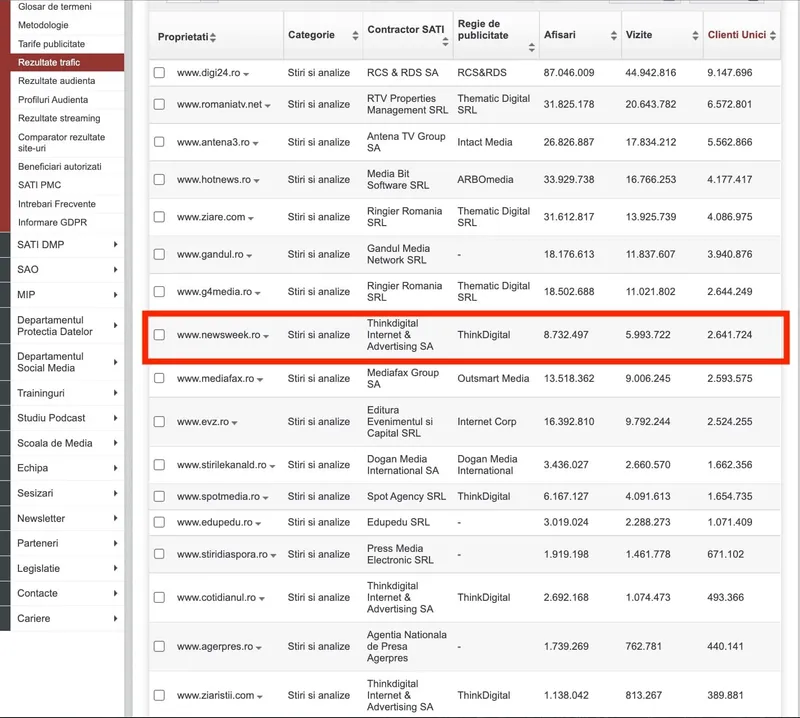The height and width of the screenshot is (718, 800).
Task: Open dropdown arrow next to www.digi24.ro
Action: click(x=246, y=74)
